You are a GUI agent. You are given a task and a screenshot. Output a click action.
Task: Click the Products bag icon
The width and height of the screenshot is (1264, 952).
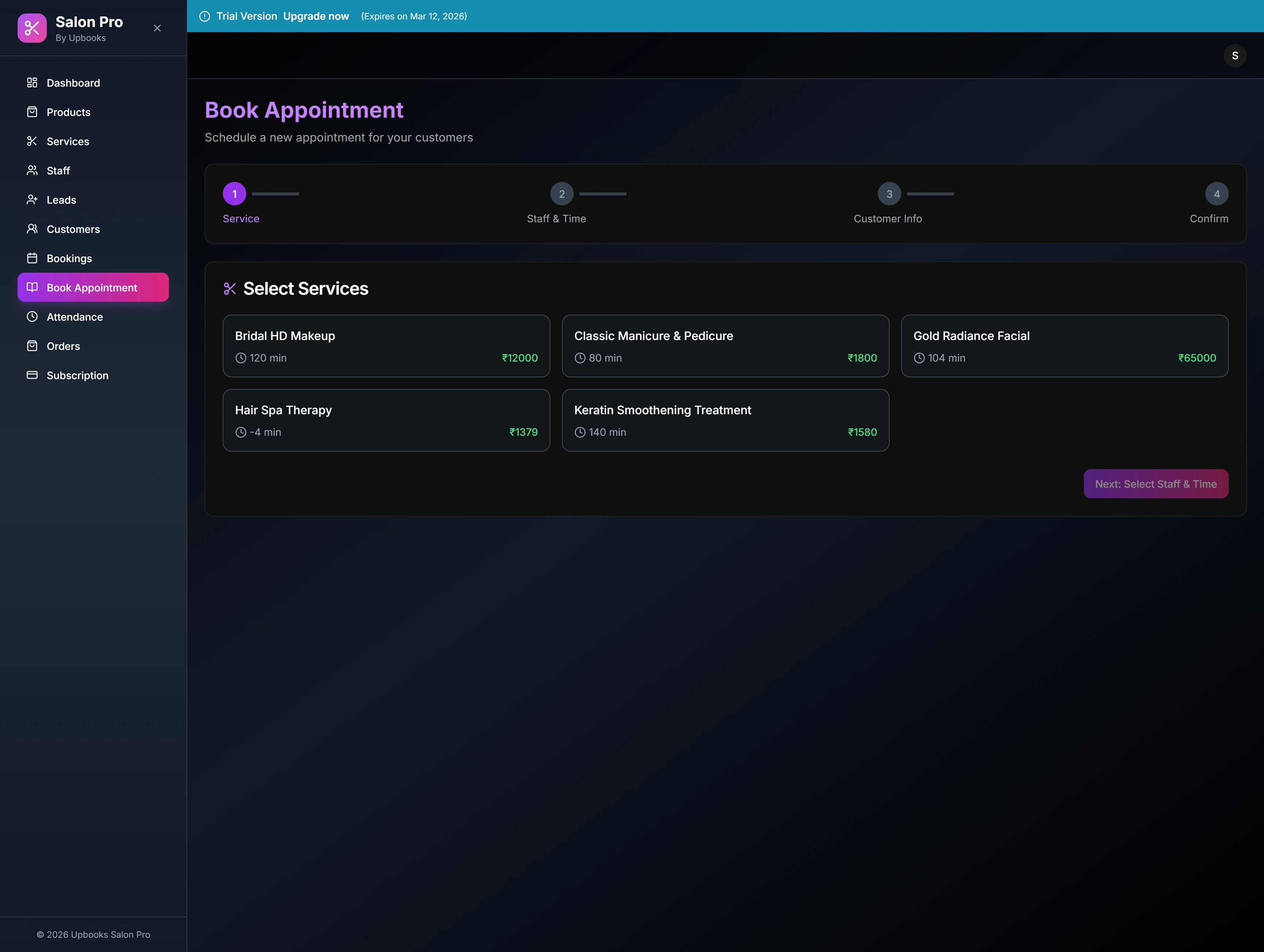[32, 112]
